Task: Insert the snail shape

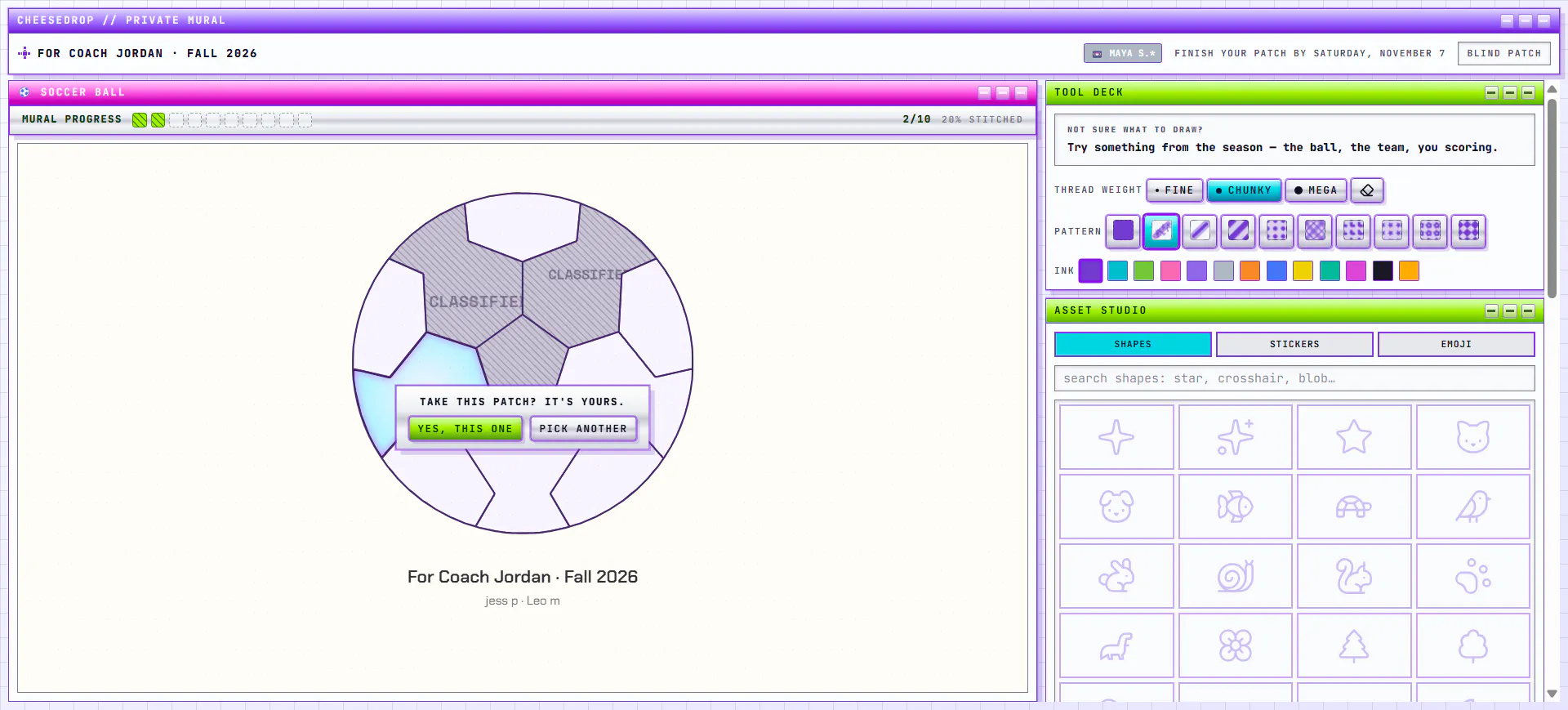Action: click(x=1236, y=576)
